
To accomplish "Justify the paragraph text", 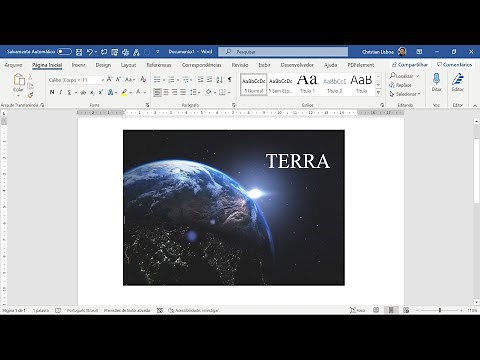I will pos(183,92).
